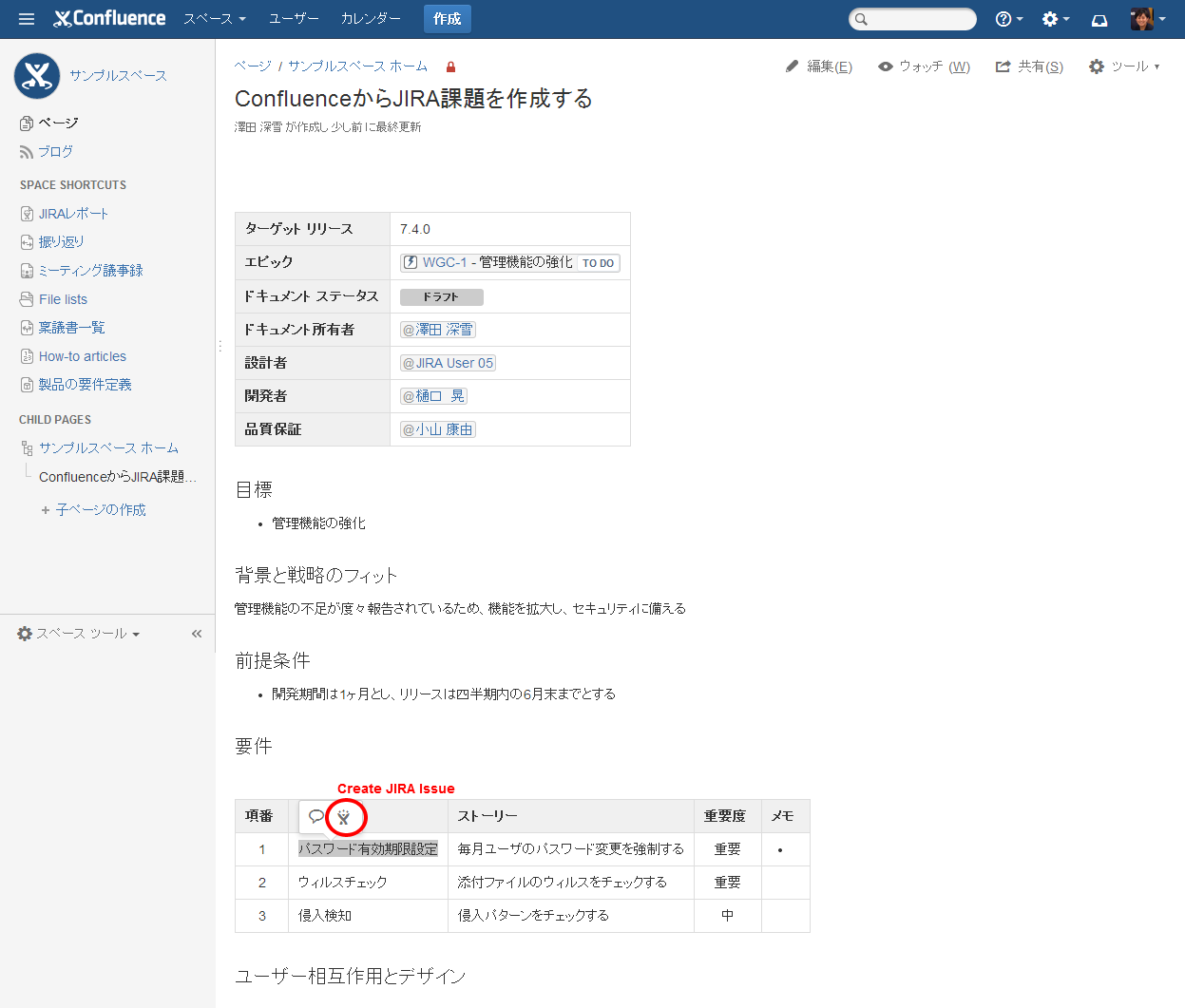Open サンプルスペース space title link

pos(118,76)
